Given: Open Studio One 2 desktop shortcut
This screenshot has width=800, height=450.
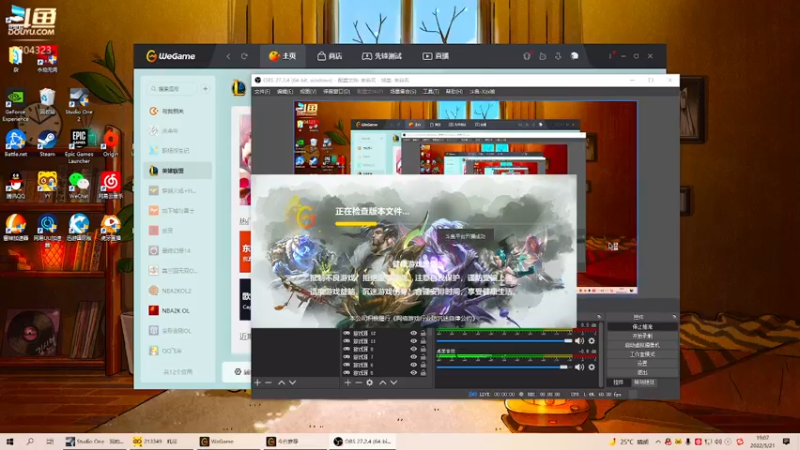Looking at the screenshot, I should (x=79, y=105).
